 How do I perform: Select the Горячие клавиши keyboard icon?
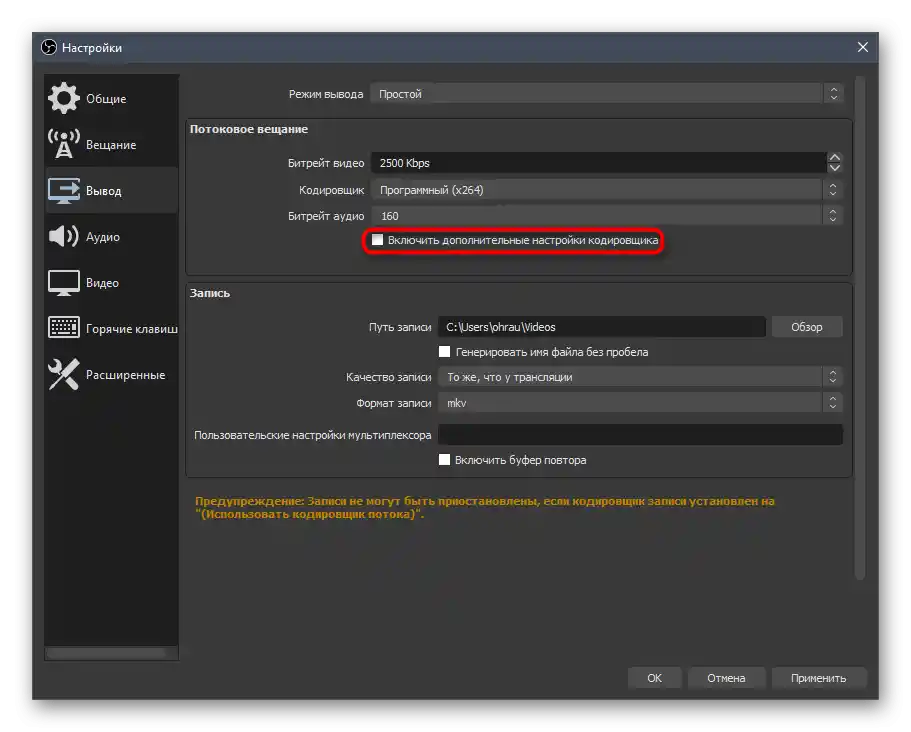tap(64, 328)
